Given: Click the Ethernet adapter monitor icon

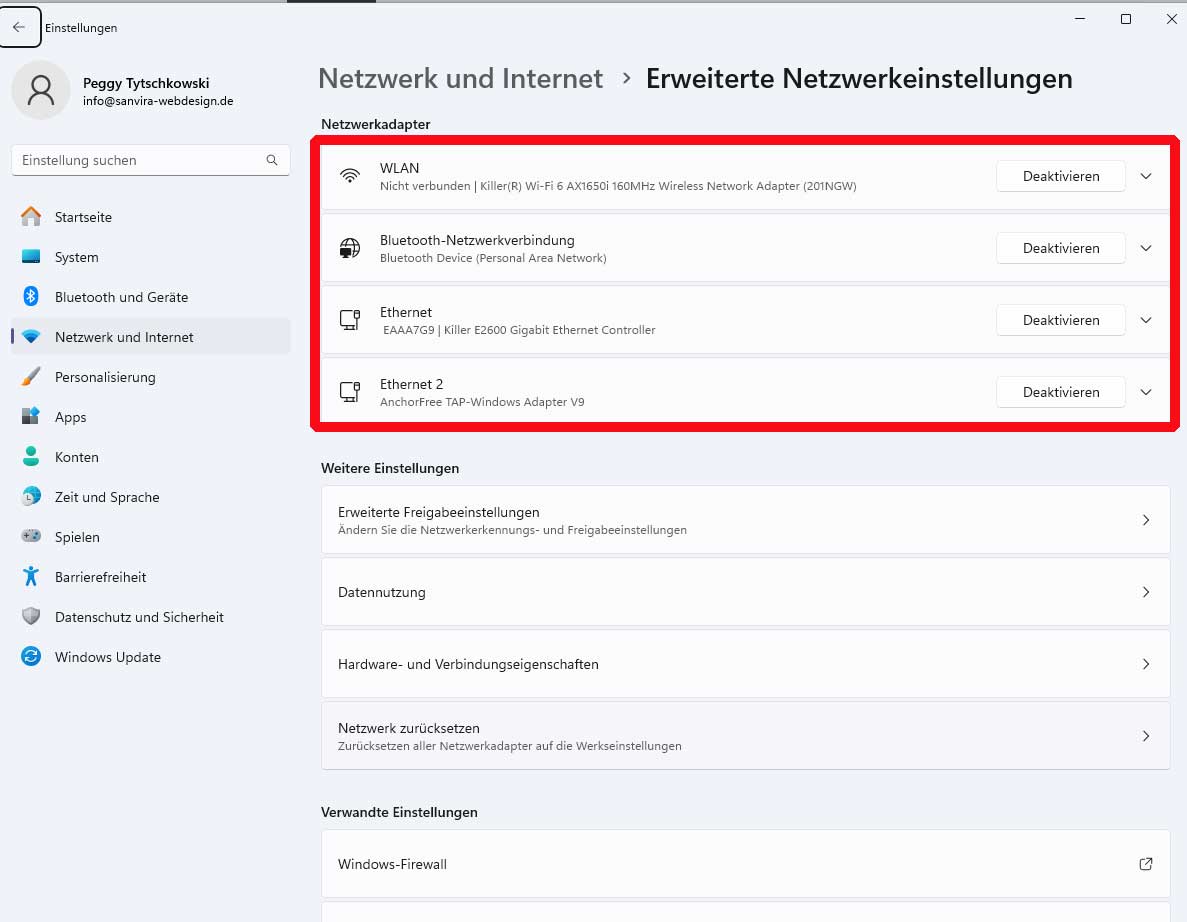Looking at the screenshot, I should point(350,319).
